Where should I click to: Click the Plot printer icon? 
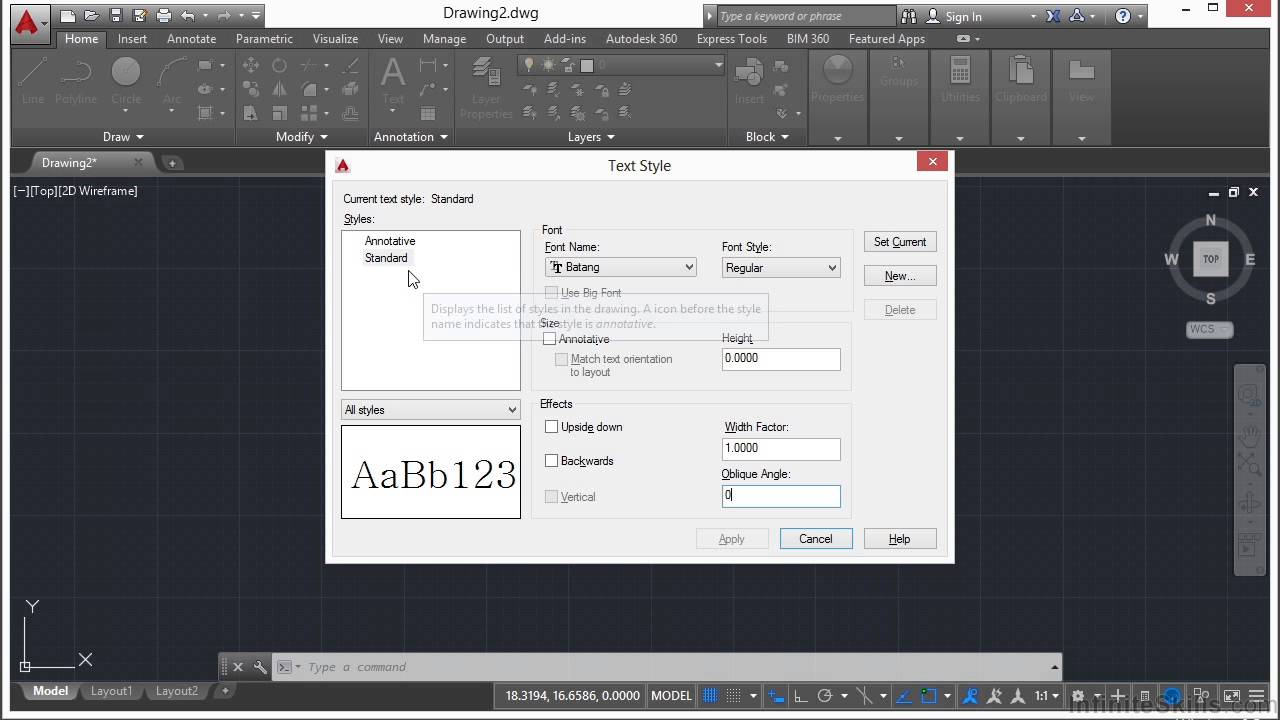[164, 16]
